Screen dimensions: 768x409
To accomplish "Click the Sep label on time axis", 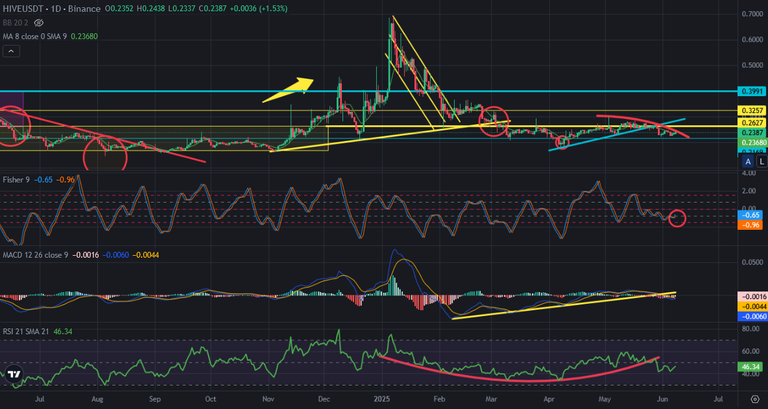I will 154,399.
